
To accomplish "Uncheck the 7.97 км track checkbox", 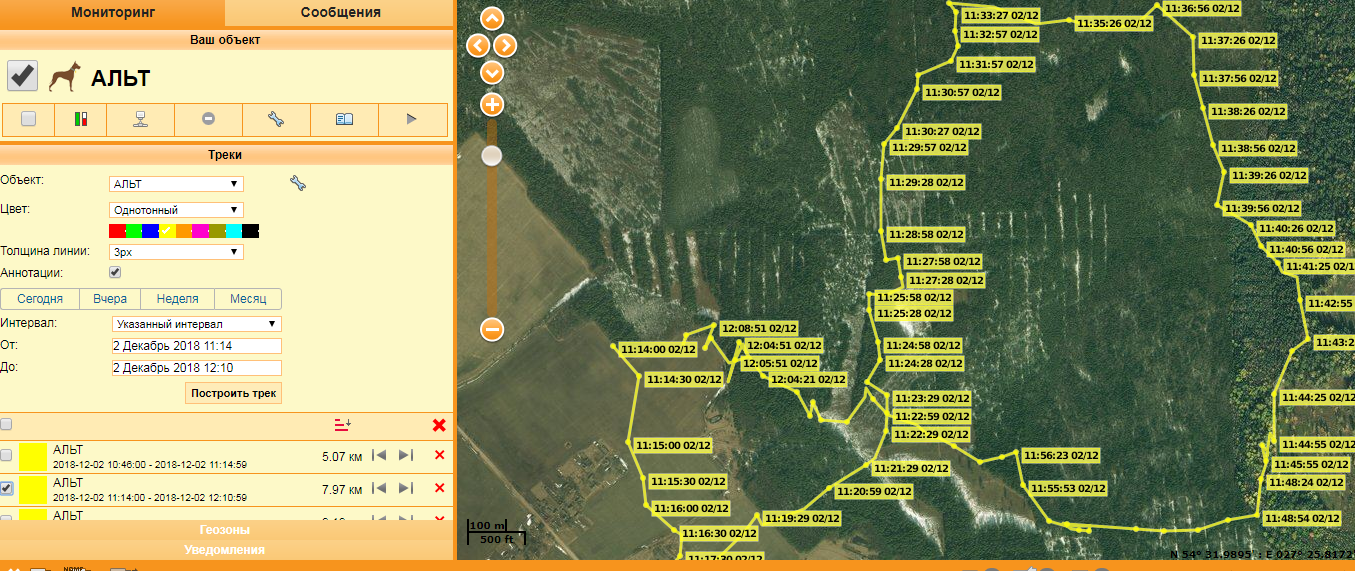I will pos(7,488).
